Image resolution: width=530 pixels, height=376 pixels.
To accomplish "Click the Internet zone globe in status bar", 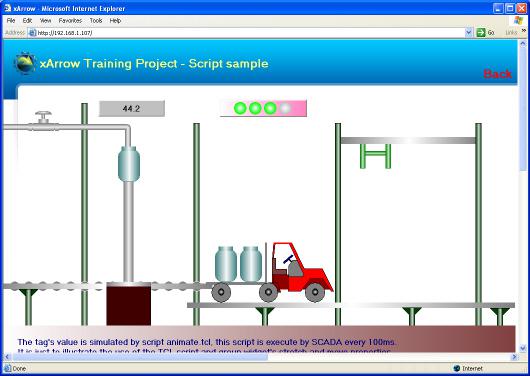I will [457, 368].
